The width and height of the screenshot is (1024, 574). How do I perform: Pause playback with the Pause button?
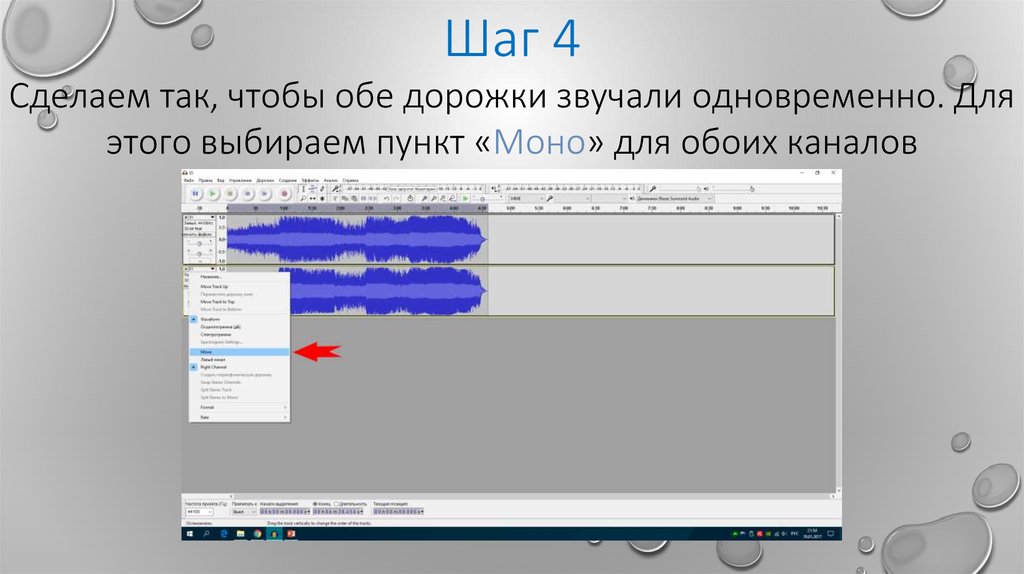[x=195, y=193]
